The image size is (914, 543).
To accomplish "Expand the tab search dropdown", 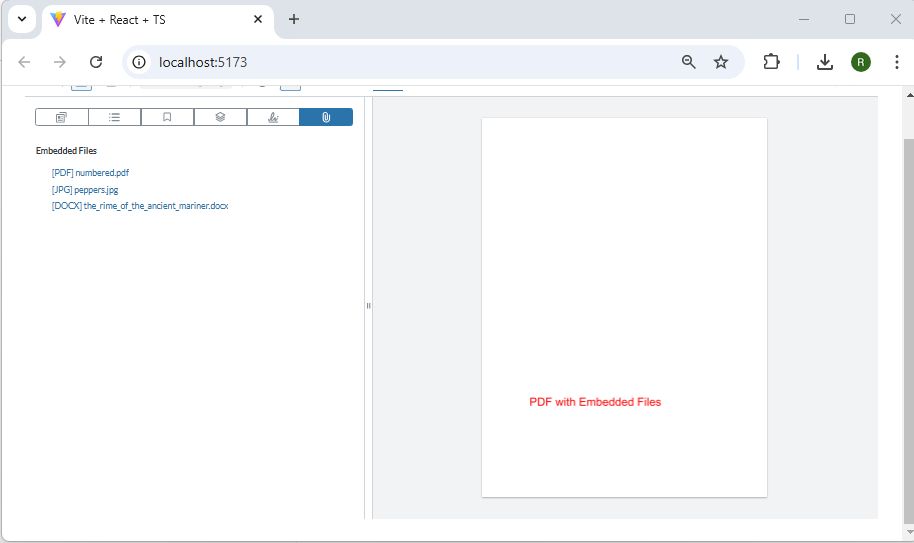I will pos(22,19).
